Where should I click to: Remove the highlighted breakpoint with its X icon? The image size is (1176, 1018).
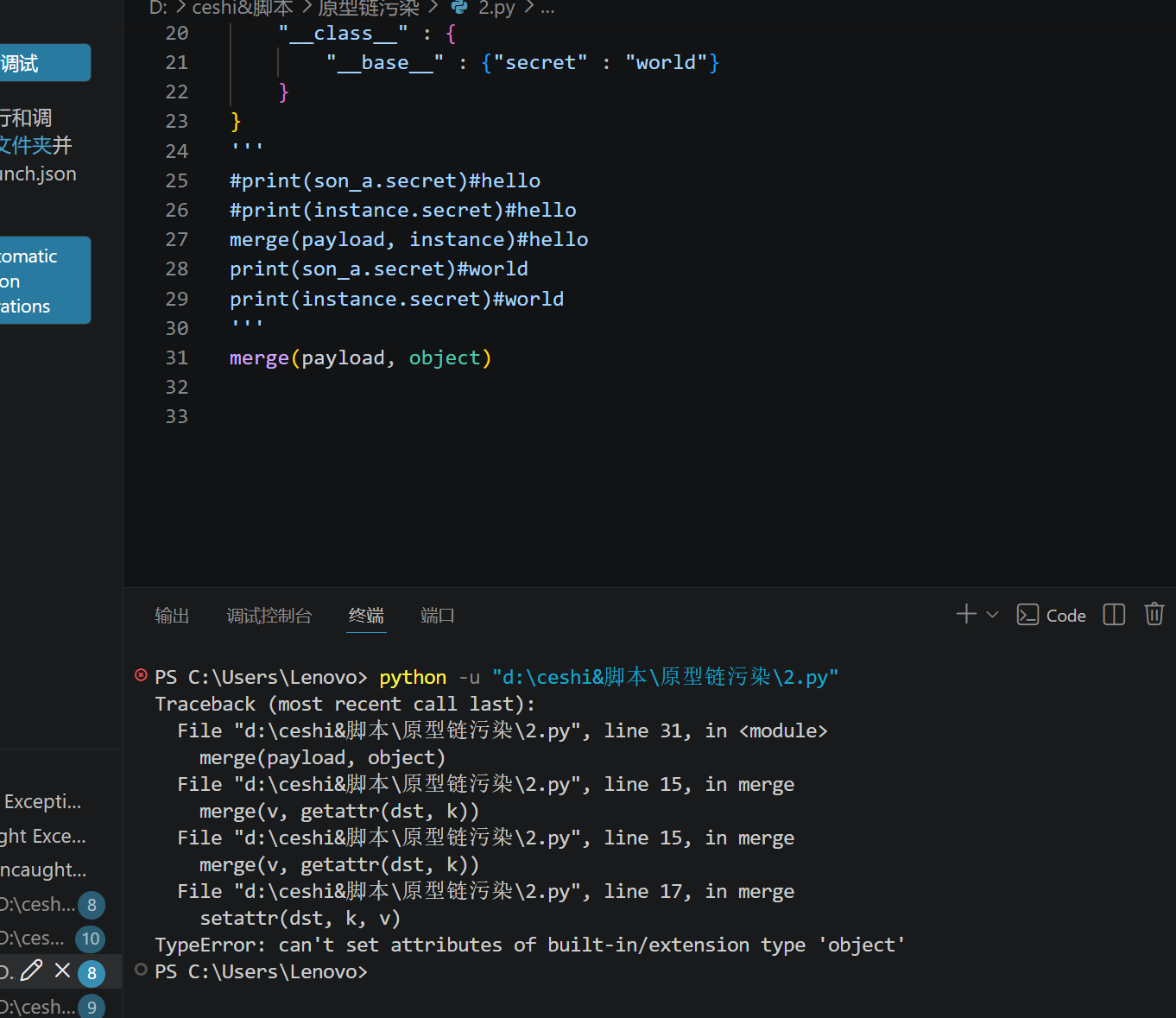pos(62,971)
